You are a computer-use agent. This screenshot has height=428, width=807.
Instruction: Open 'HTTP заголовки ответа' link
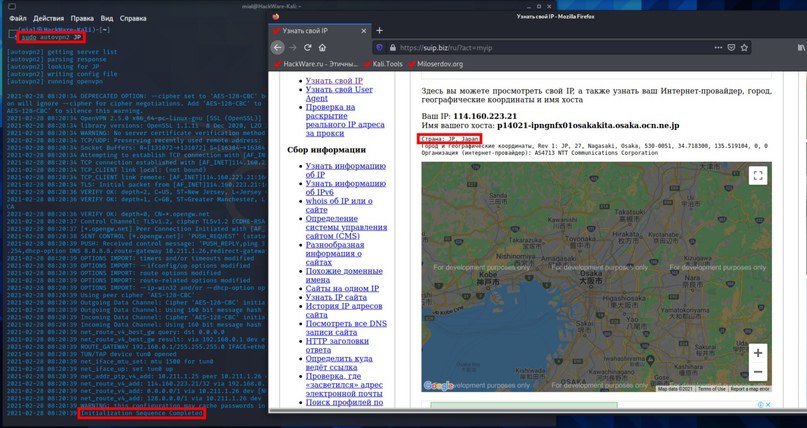pyautogui.click(x=337, y=345)
